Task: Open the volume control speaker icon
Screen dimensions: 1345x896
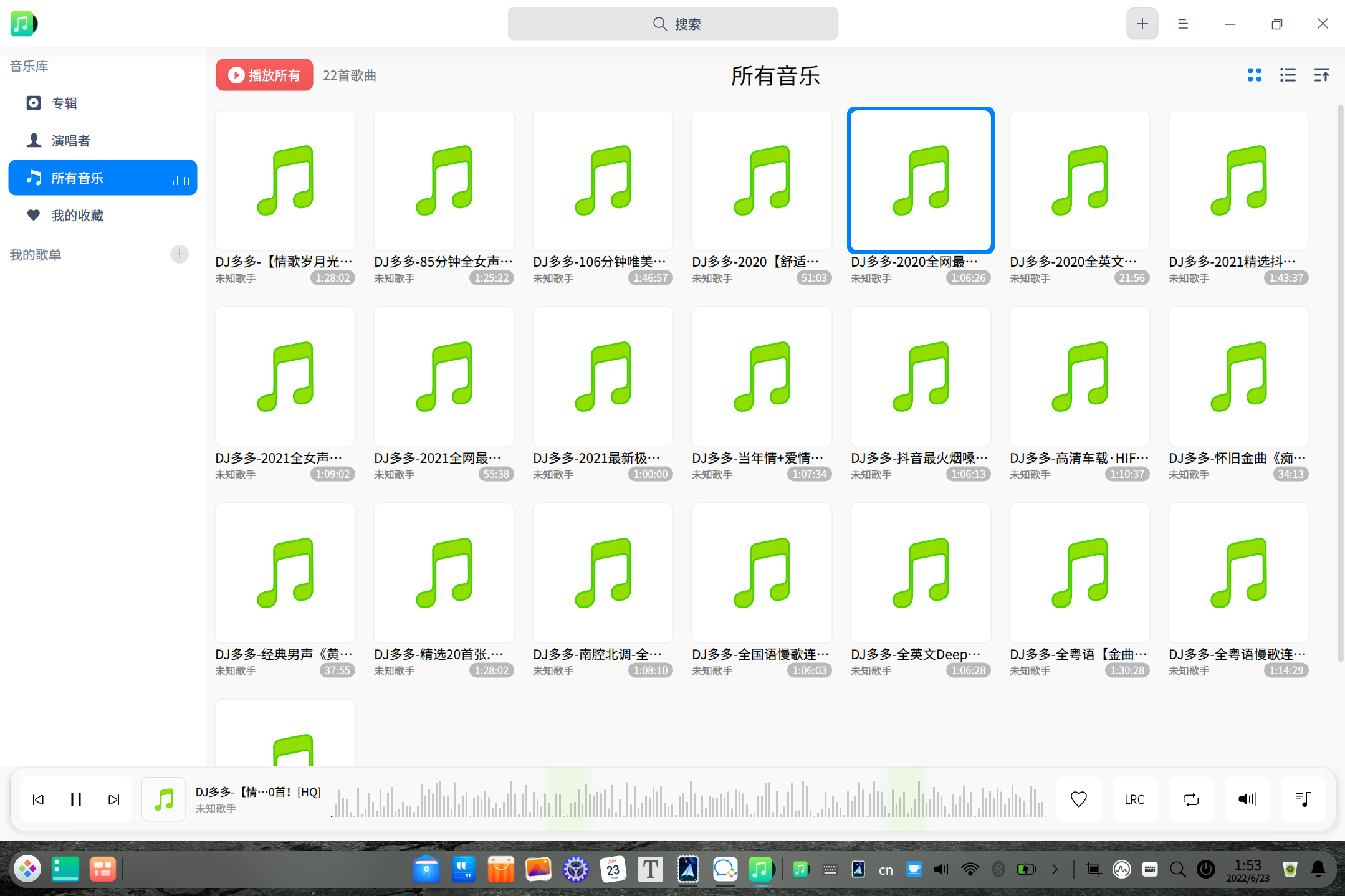Action: pos(1247,799)
